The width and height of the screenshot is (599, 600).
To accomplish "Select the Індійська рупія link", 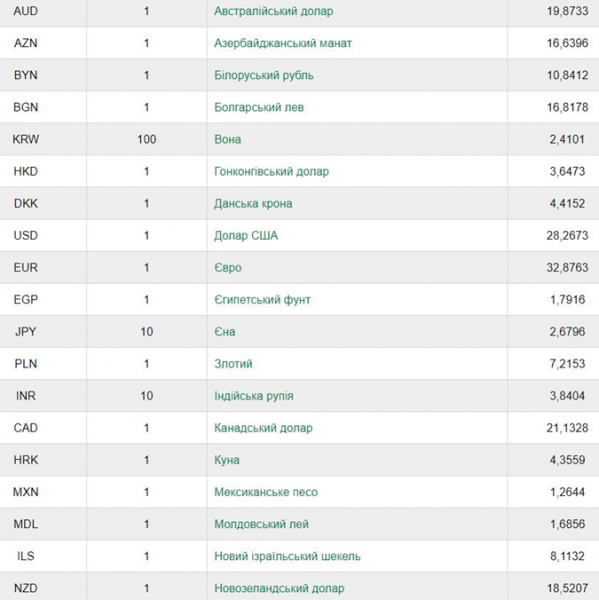I will (x=254, y=396).
